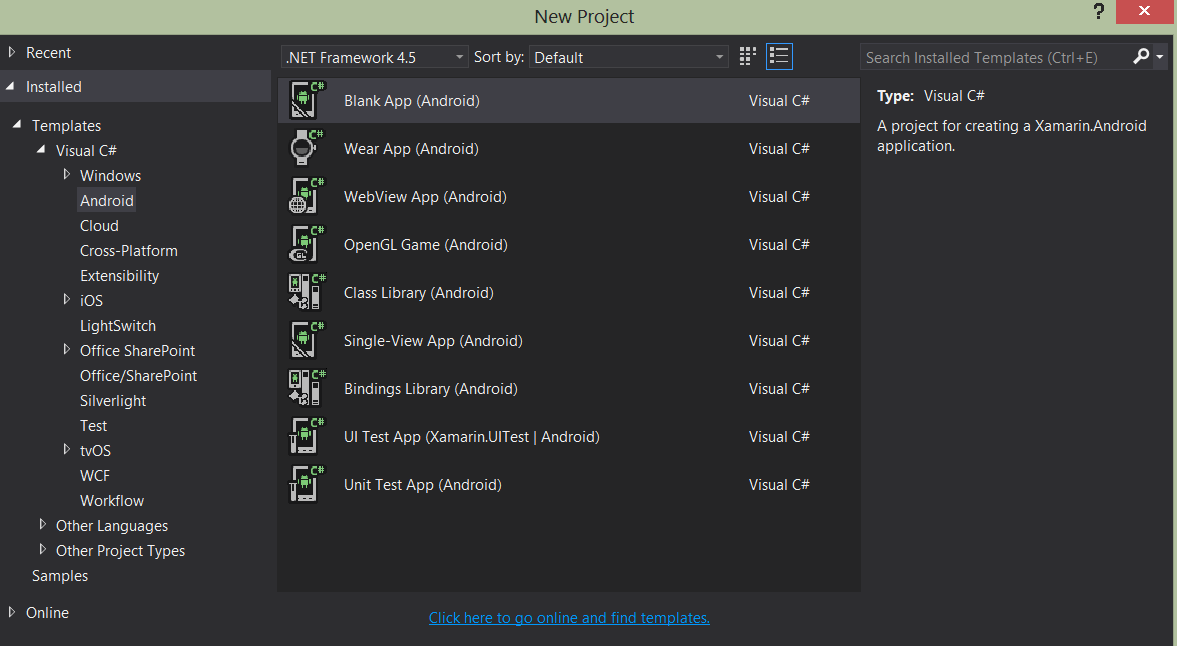Open the .NET Framework 4.5 dropdown

(374, 57)
